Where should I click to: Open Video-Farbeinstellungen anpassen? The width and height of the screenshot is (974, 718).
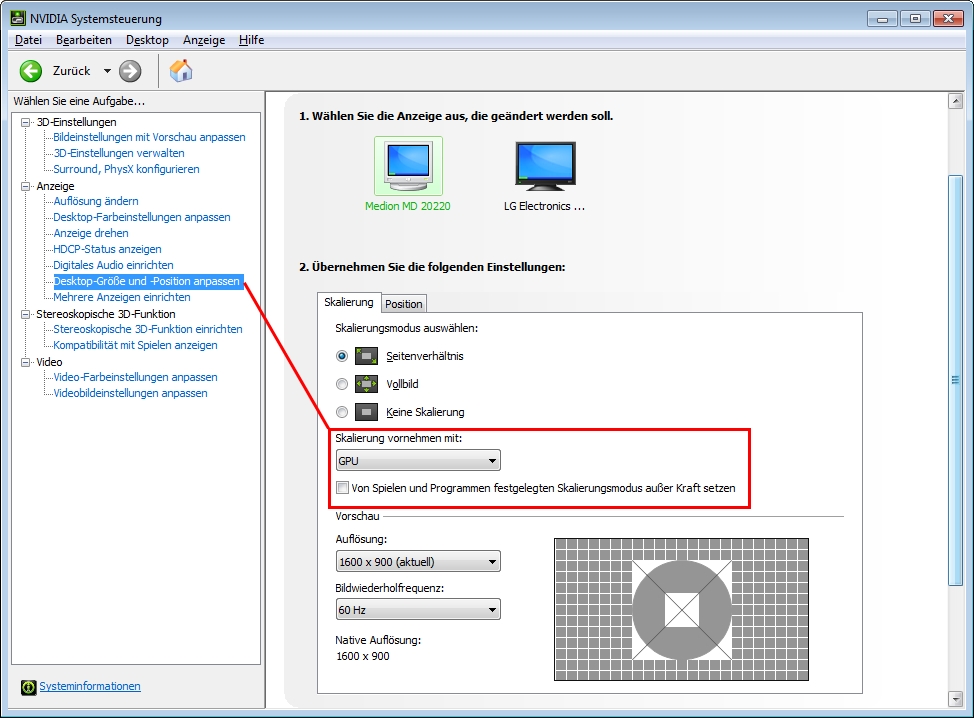(x=135, y=378)
